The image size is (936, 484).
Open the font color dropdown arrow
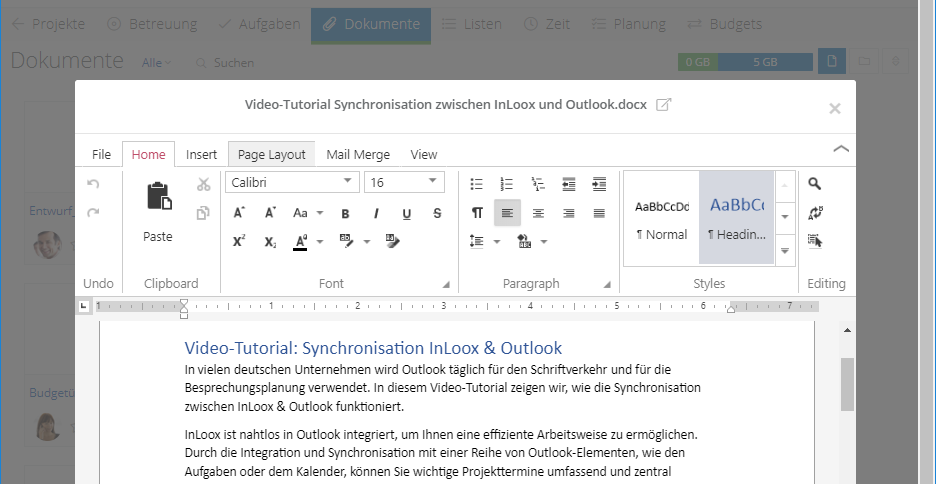tap(320, 242)
